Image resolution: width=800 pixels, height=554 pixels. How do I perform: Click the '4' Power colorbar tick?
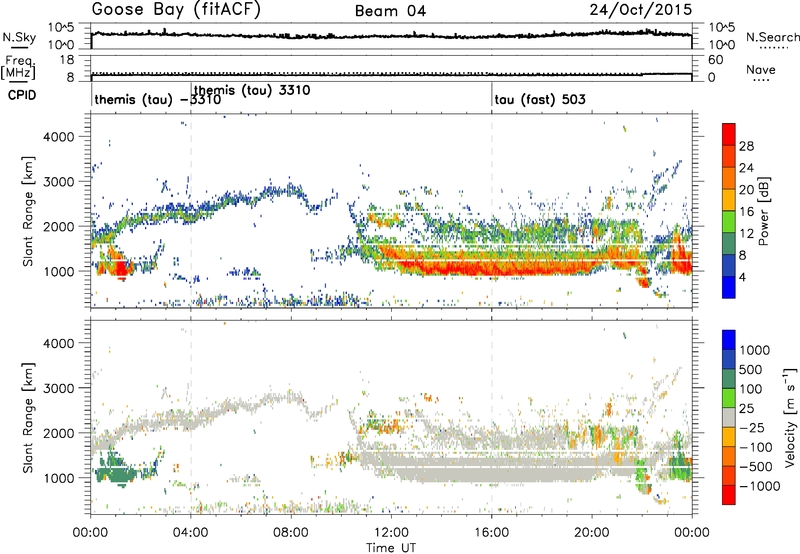(742, 277)
